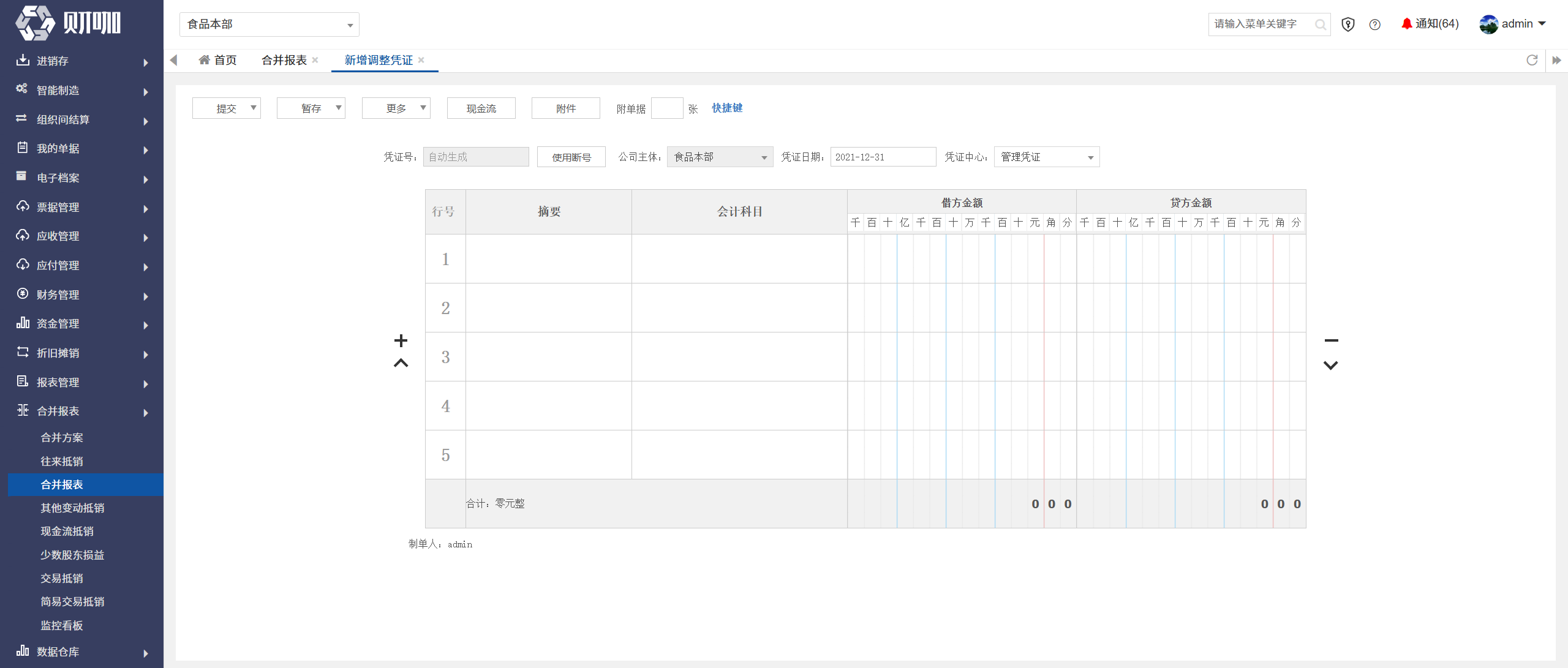1568x668 pixels.
Task: Click the plus icon to add a row
Action: coord(401,340)
